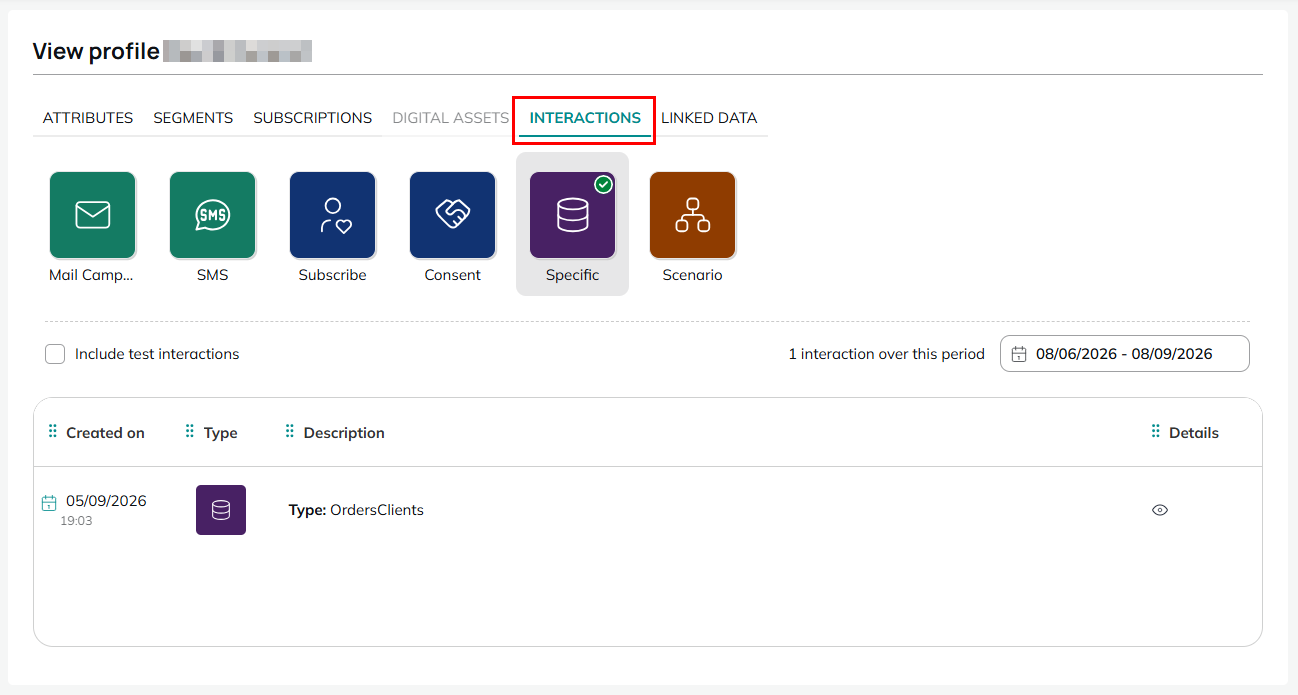Click the Type: OrdersClients description

pyautogui.click(x=356, y=510)
